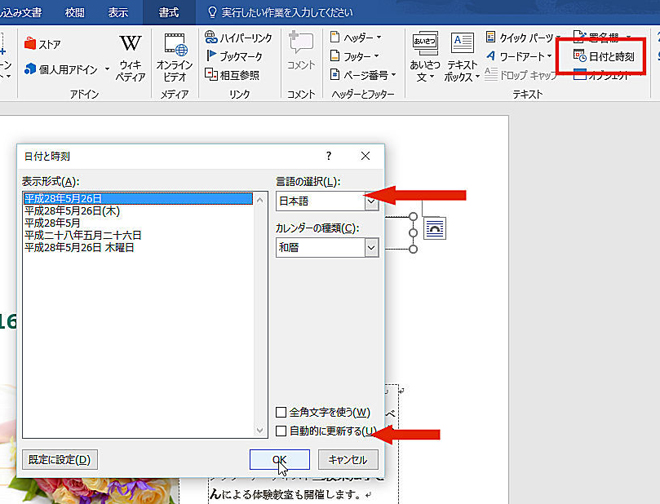Select the format 平成28年5月
Viewport: 660px width, 504px height.
(138, 223)
